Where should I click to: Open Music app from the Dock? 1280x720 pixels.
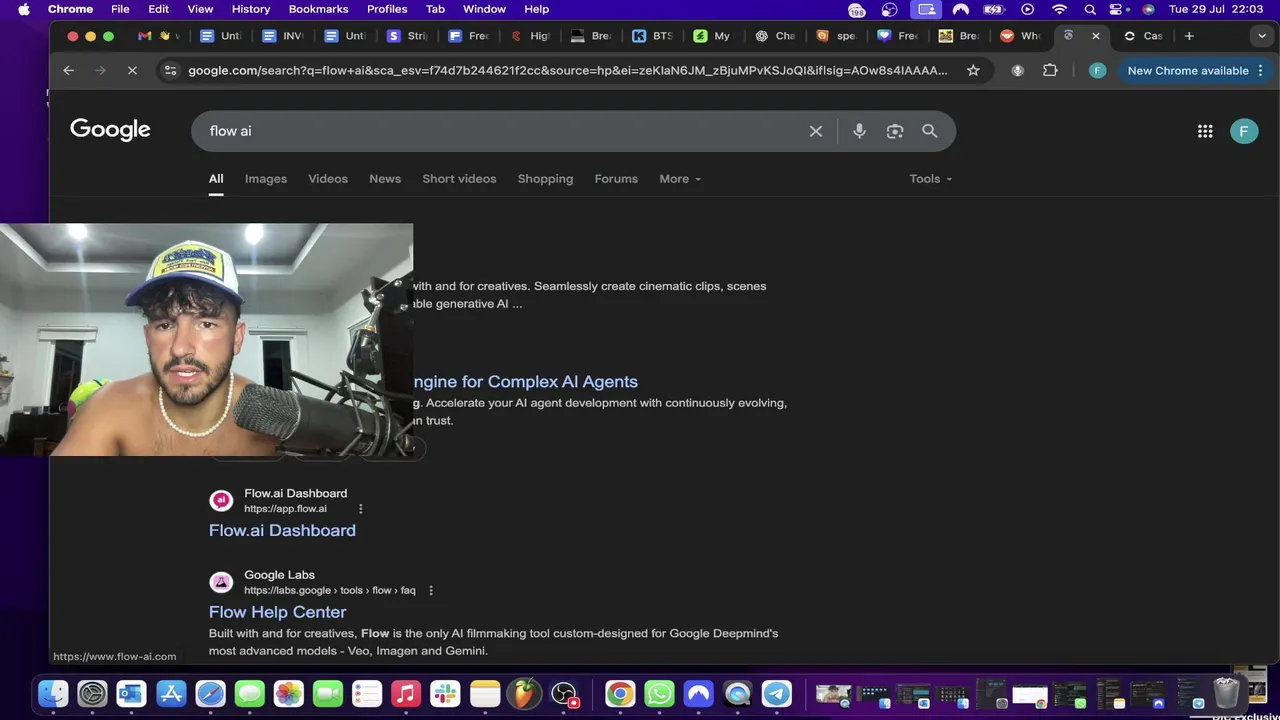pos(406,693)
